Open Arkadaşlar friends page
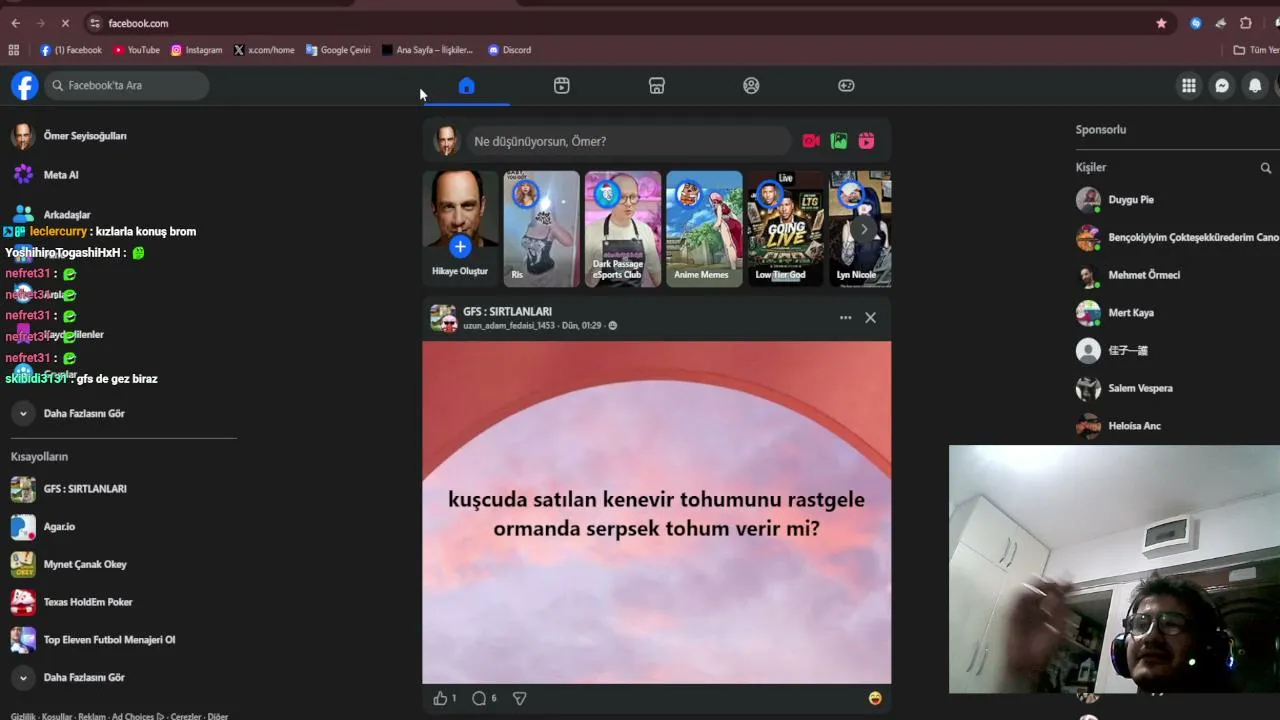Viewport: 1280px width, 720px height. (x=52, y=214)
